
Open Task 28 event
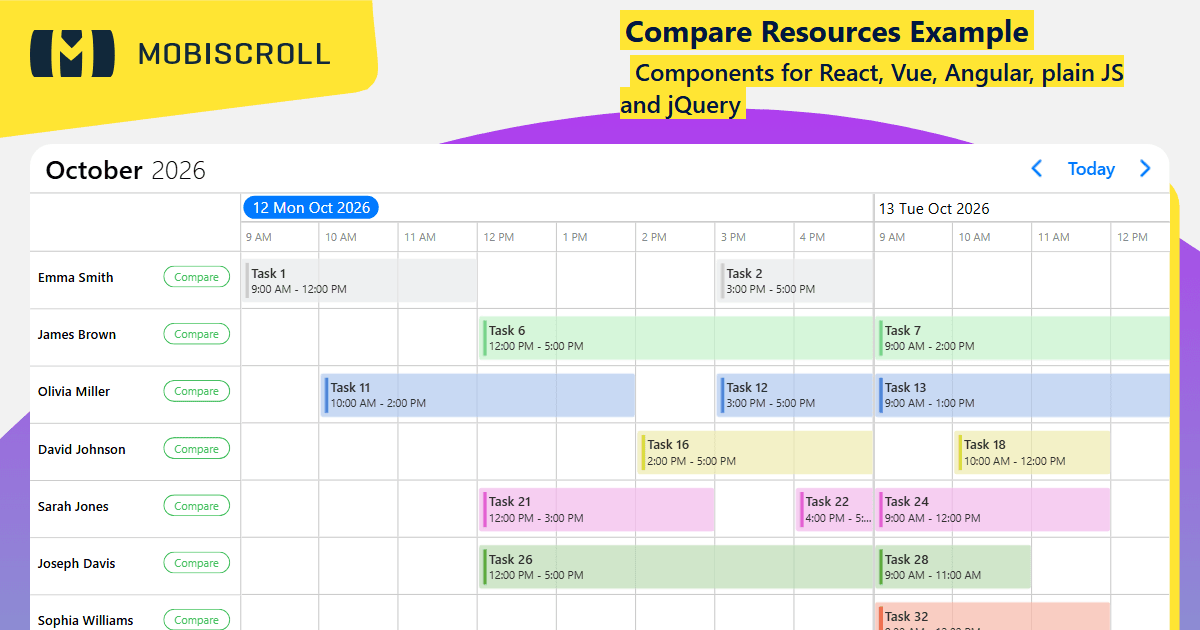(954, 566)
